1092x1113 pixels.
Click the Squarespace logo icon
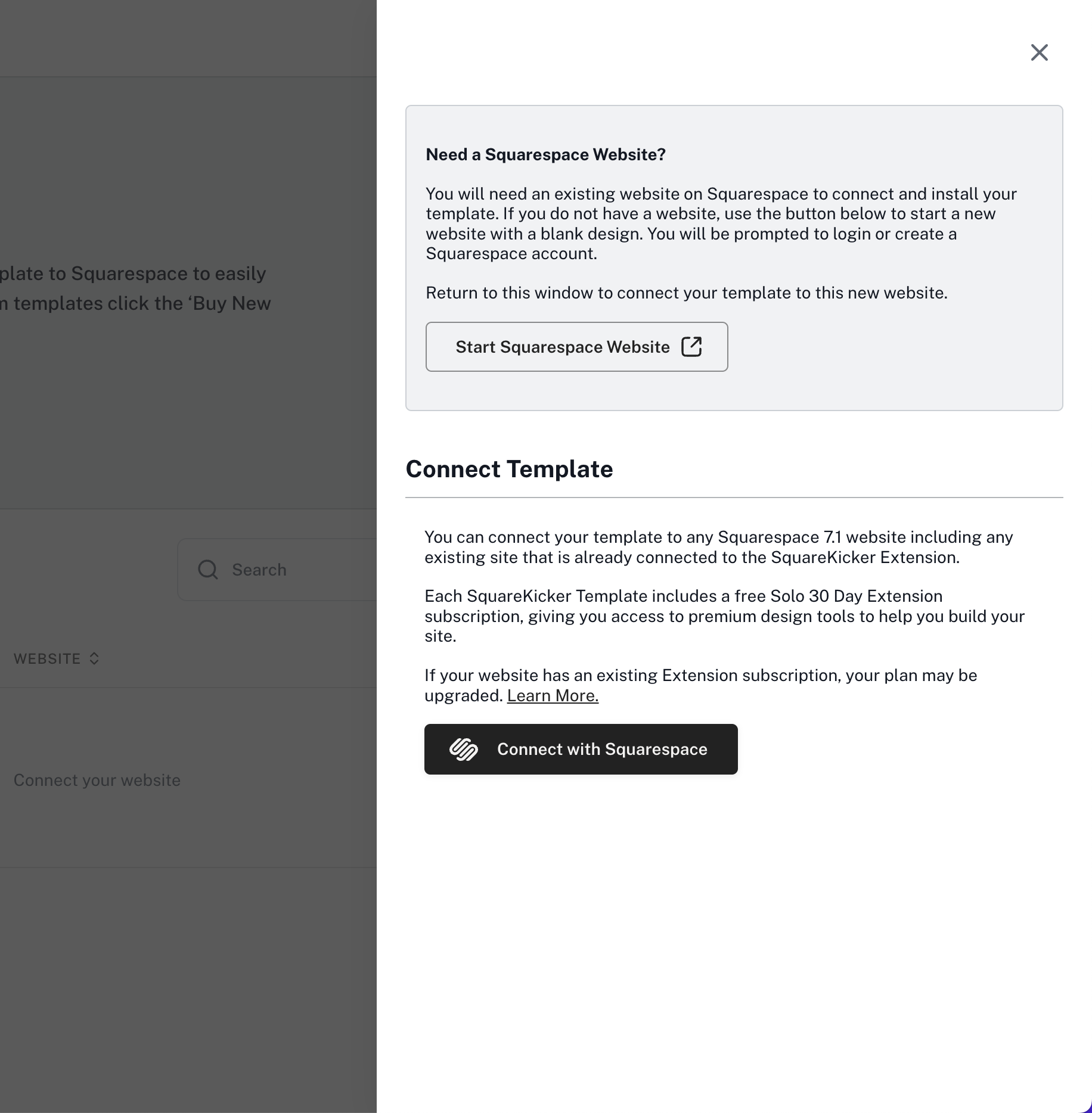(x=463, y=749)
